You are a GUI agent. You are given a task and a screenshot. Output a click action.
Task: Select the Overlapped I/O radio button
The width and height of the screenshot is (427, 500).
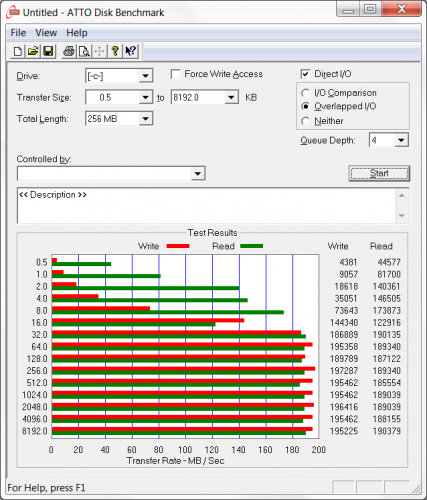305,106
